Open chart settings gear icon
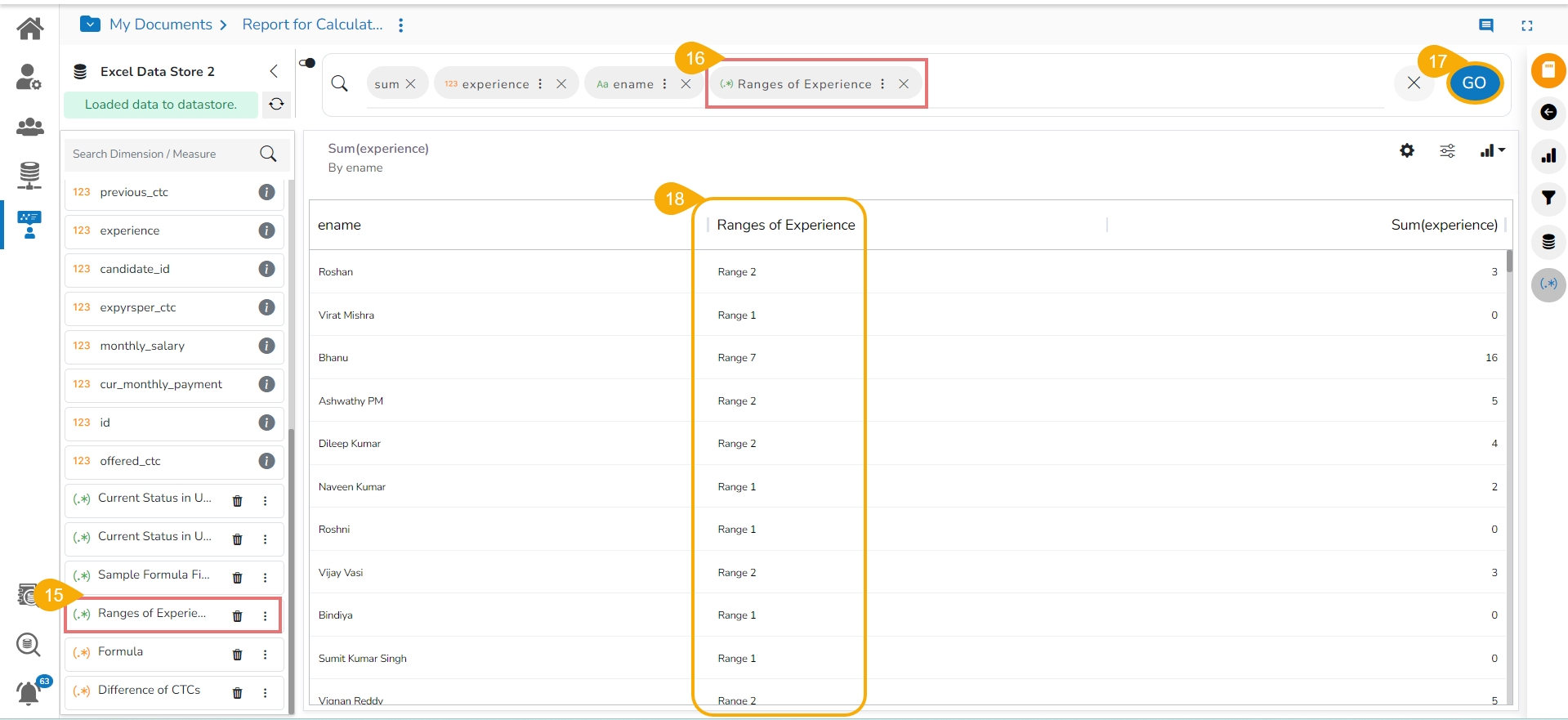The height and width of the screenshot is (720, 1568). click(x=1406, y=150)
